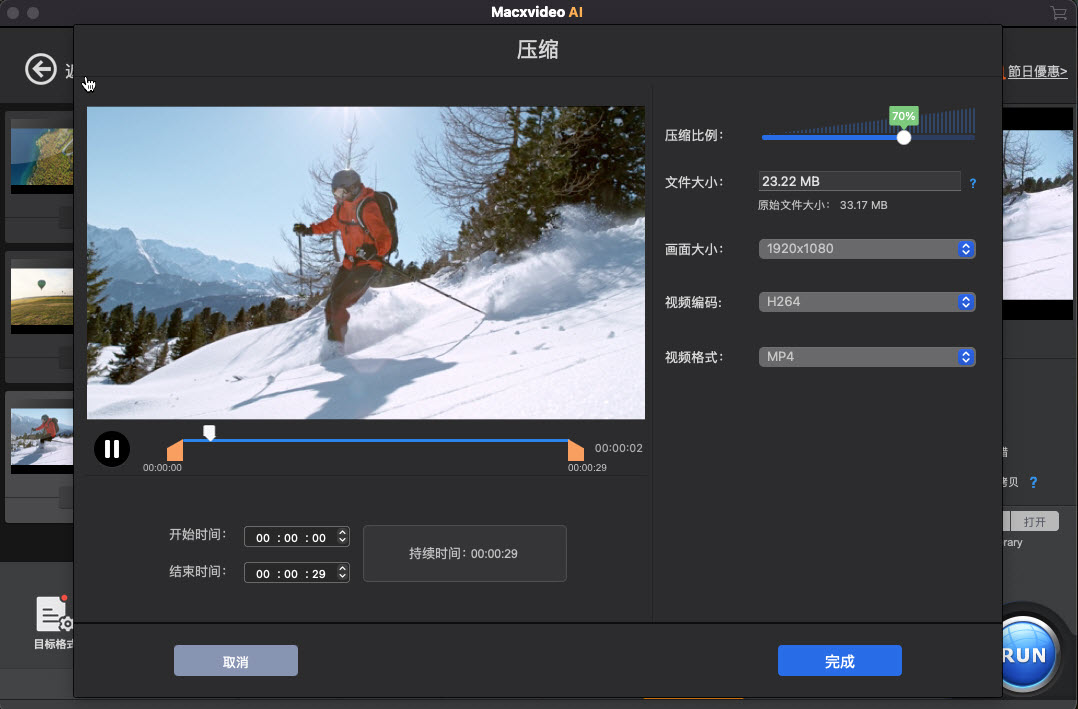Click the 23.22 MB file size input field
This screenshot has width=1078, height=709.
858,181
